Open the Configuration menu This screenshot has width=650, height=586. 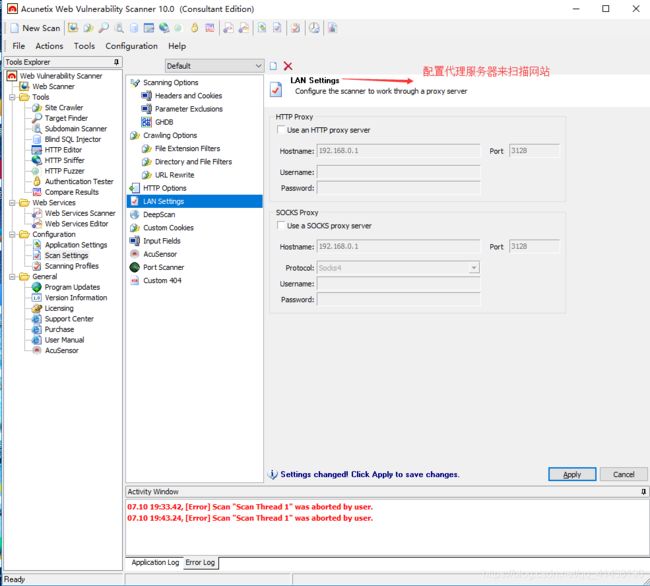click(x=131, y=46)
